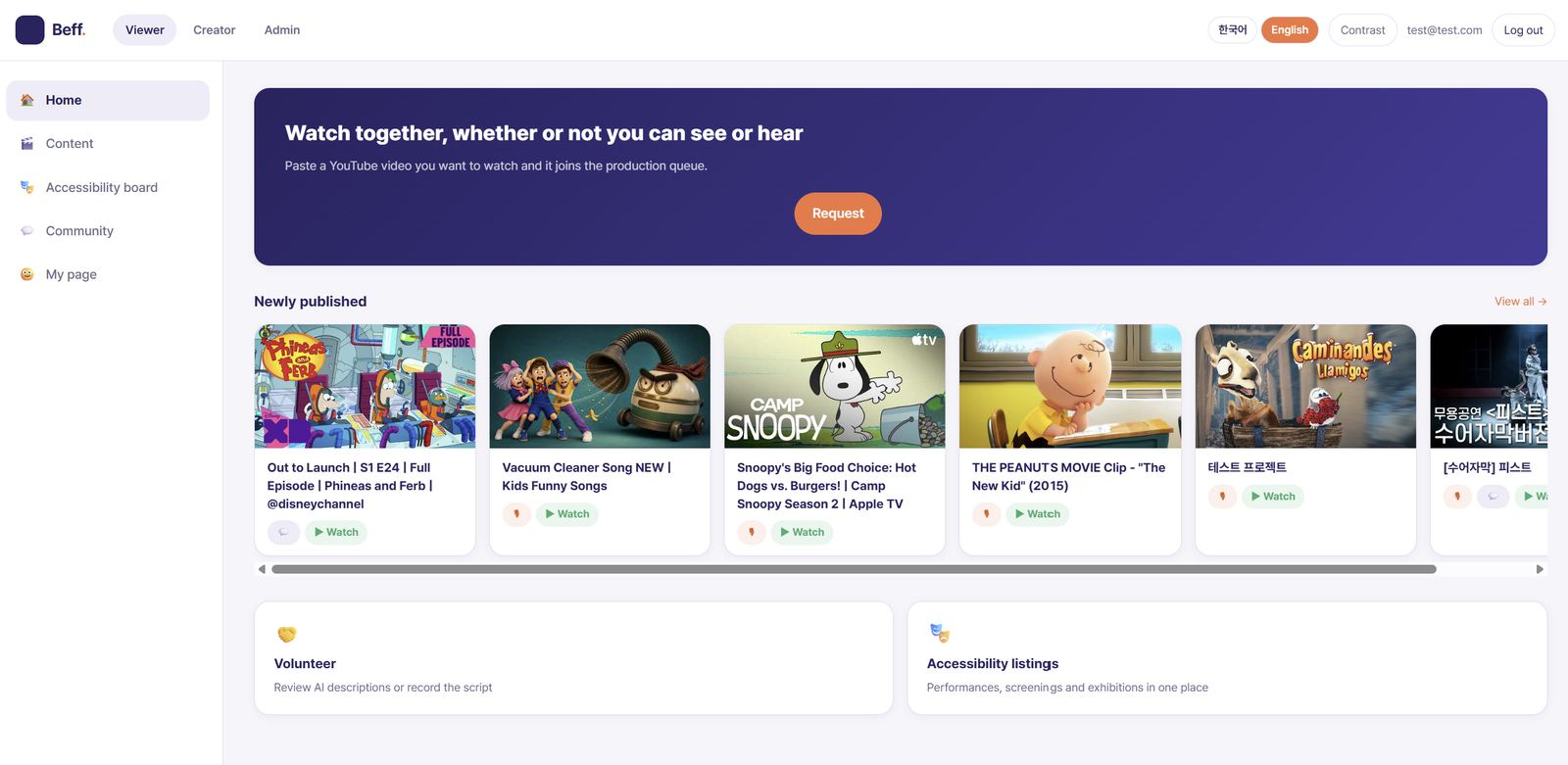1568x765 pixels.
Task: Log out of the account
Action: pyautogui.click(x=1523, y=30)
